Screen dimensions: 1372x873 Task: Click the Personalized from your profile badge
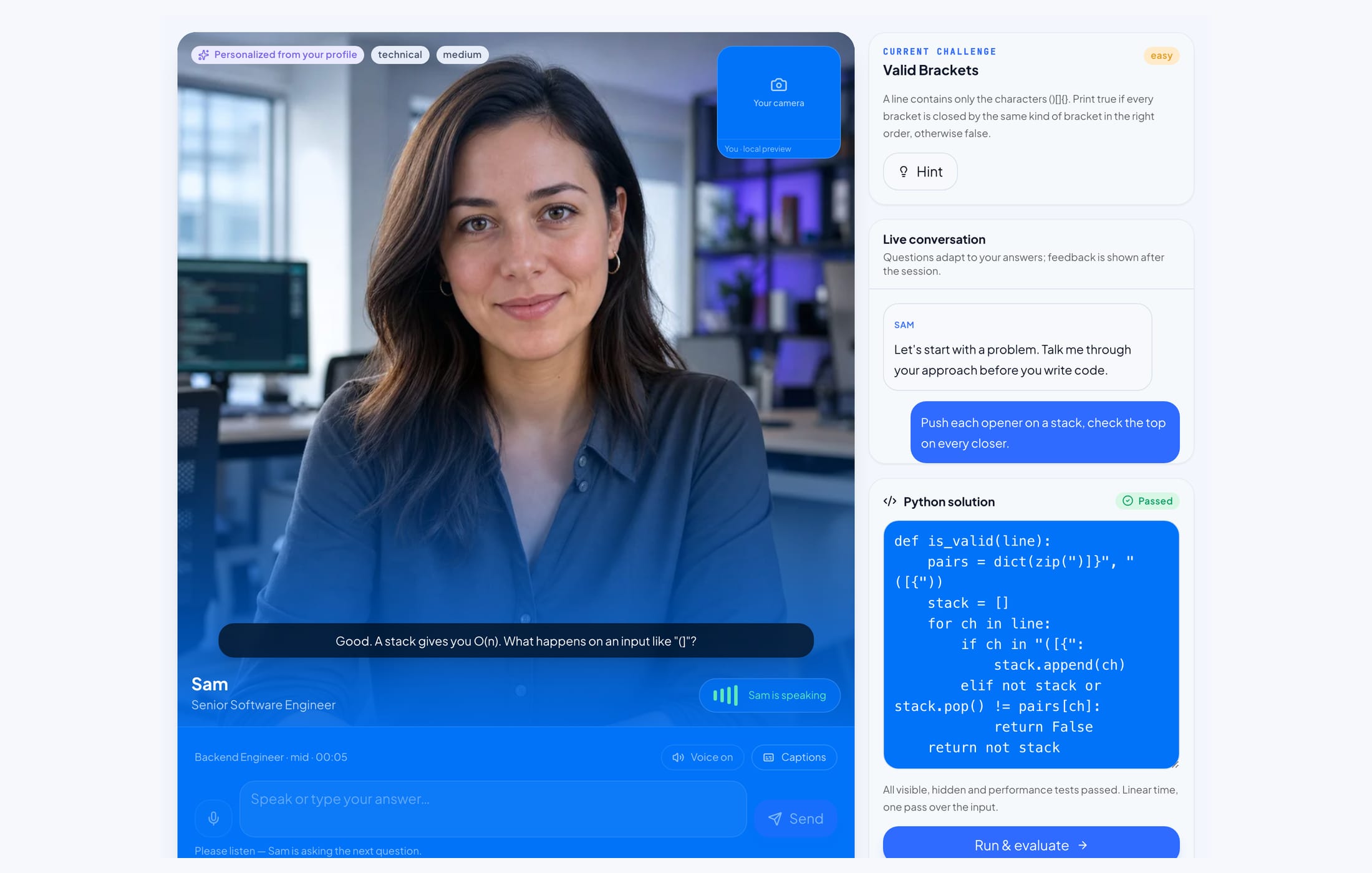[278, 55]
